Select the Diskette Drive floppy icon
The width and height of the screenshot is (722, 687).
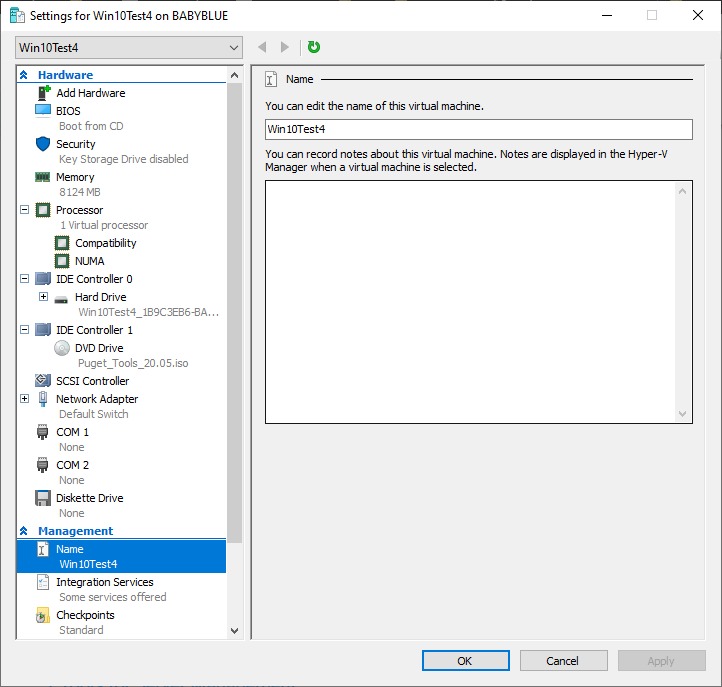(x=43, y=498)
